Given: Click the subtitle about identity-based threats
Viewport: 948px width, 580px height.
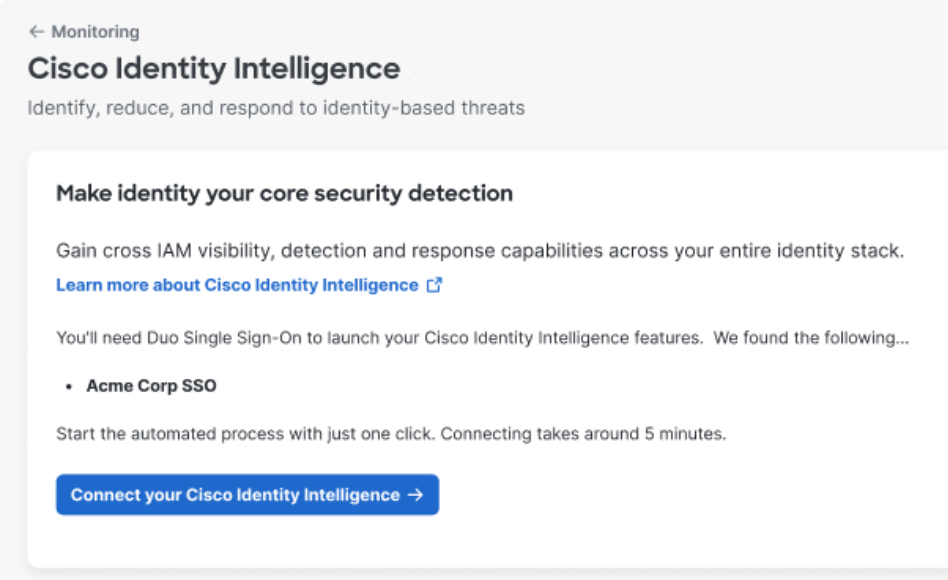Looking at the screenshot, I should pyautogui.click(x=275, y=108).
